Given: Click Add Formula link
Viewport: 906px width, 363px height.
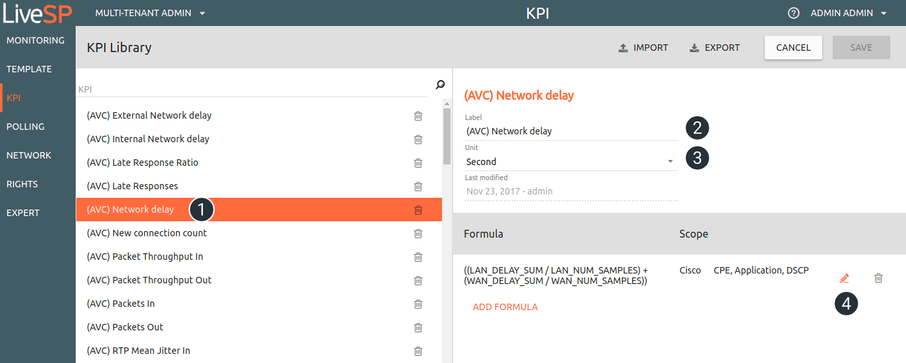Looking at the screenshot, I should [505, 307].
